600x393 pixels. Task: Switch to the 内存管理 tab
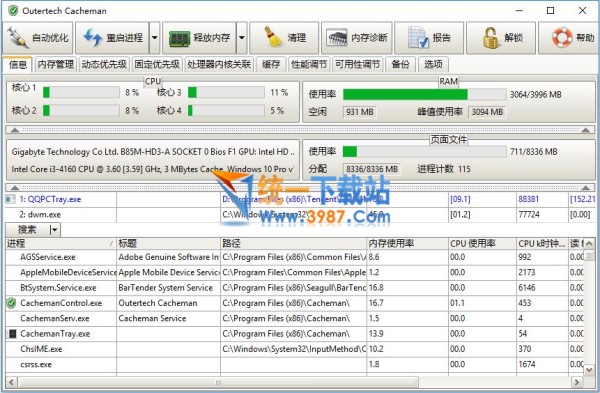[55, 64]
